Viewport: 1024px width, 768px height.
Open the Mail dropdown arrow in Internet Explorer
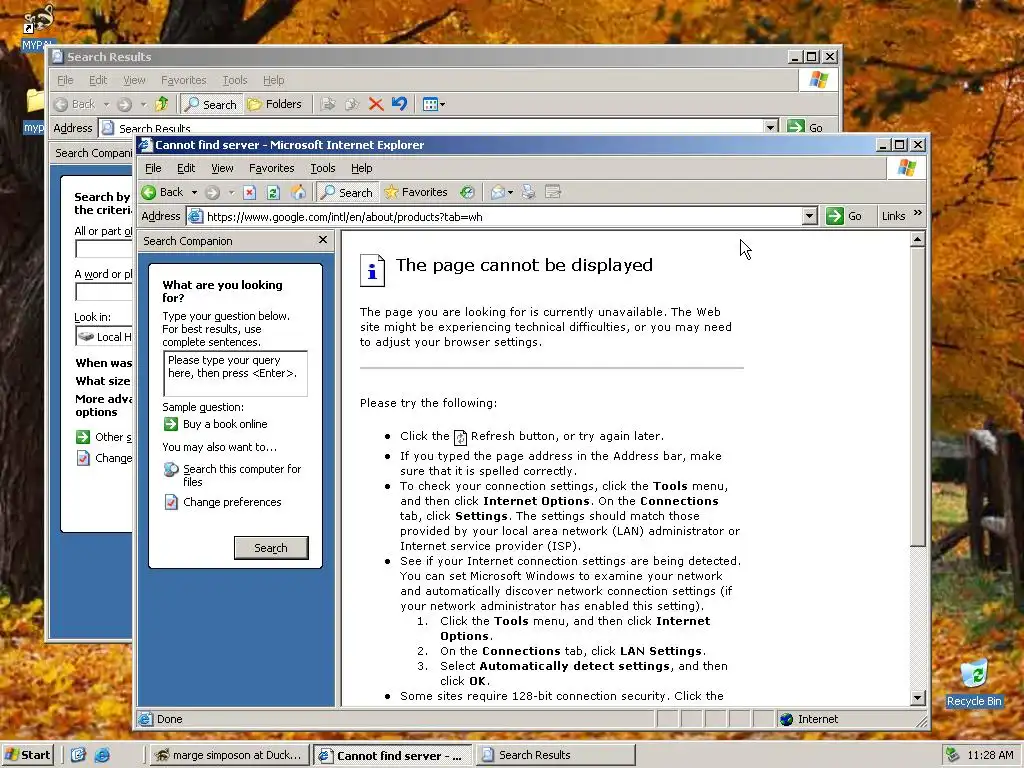[511, 192]
